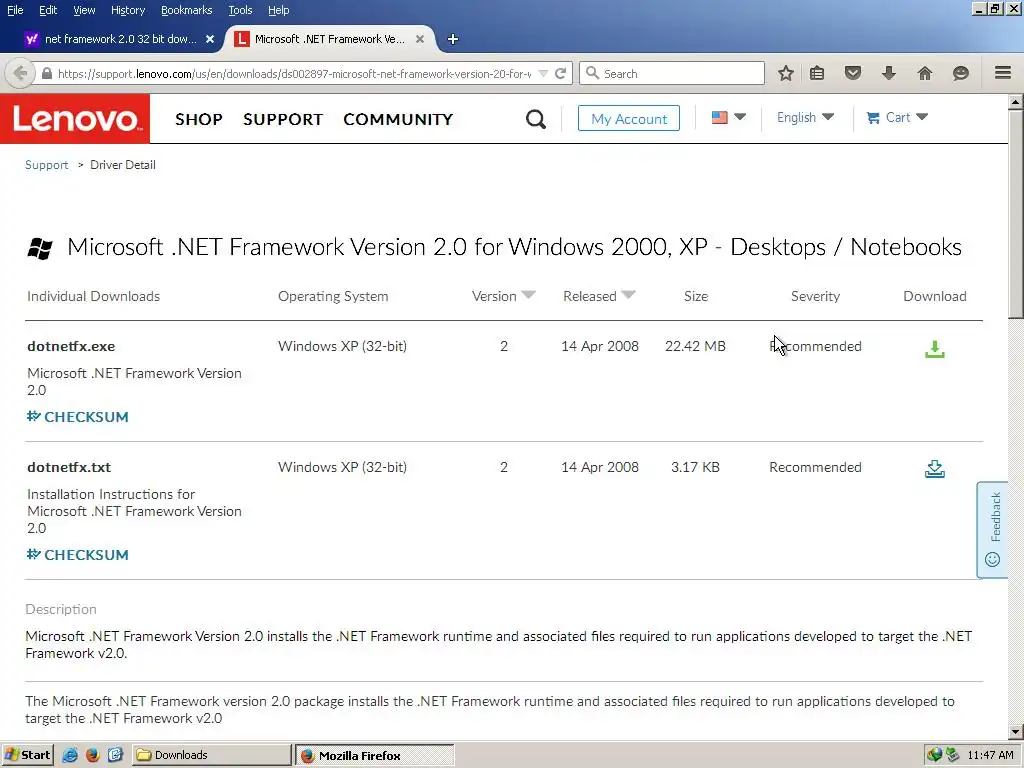
Task: Open the Help menu
Action: [279, 10]
